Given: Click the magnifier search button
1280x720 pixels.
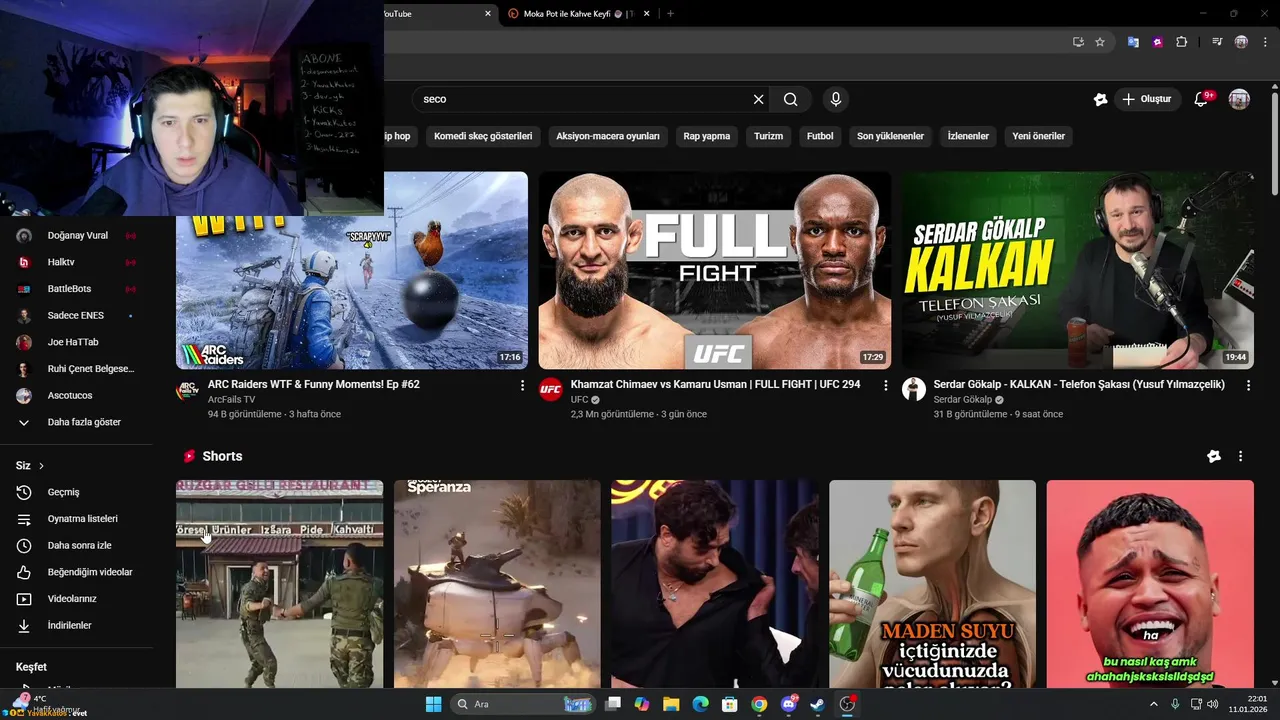Looking at the screenshot, I should pos(790,99).
